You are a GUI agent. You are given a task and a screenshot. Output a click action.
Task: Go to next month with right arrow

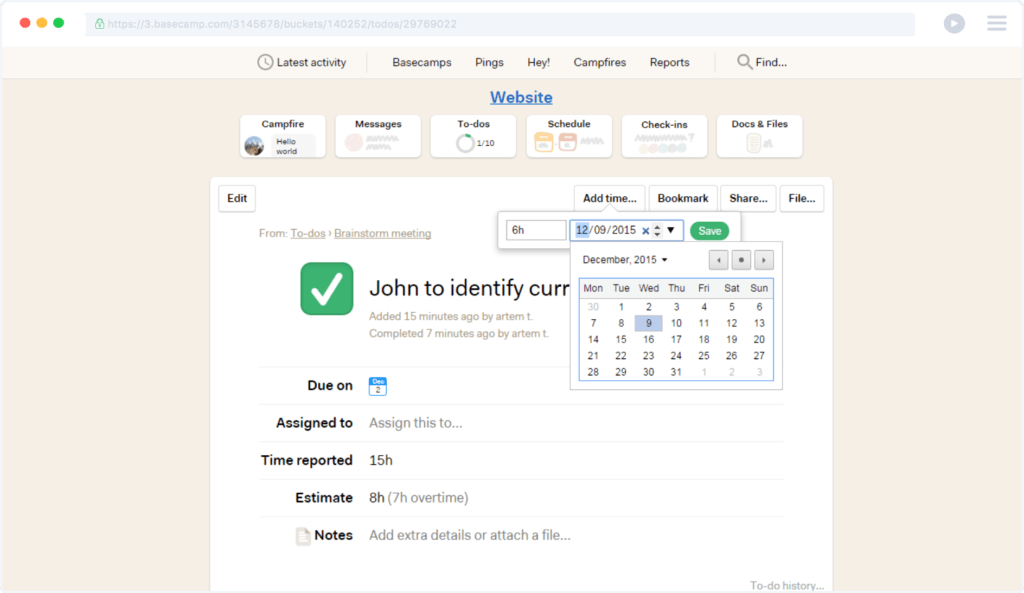tap(763, 259)
